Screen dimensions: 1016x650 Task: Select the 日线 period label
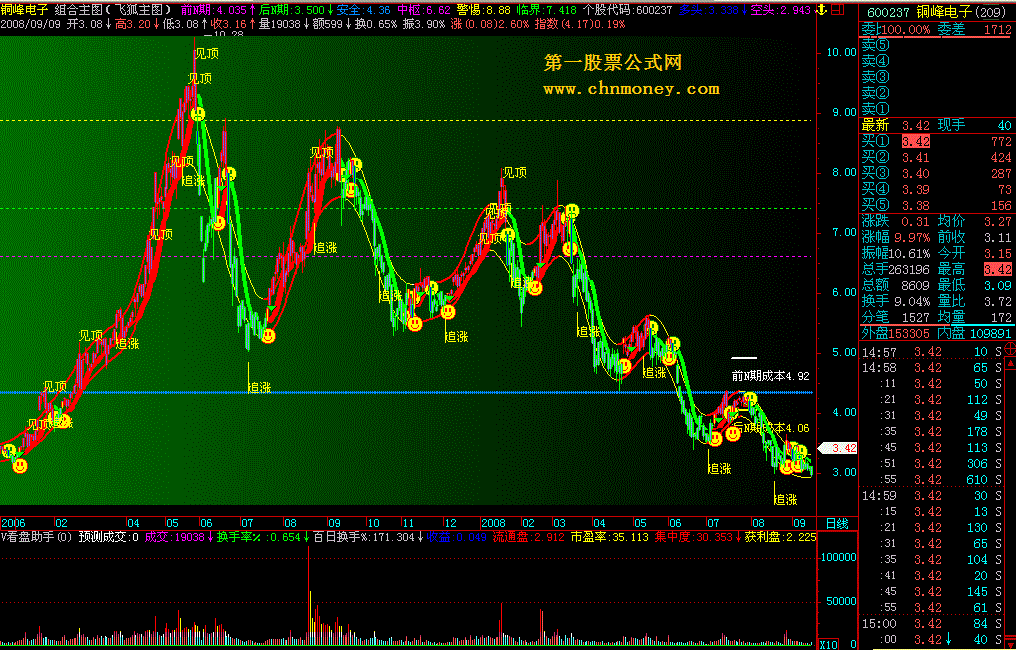pyautogui.click(x=837, y=523)
